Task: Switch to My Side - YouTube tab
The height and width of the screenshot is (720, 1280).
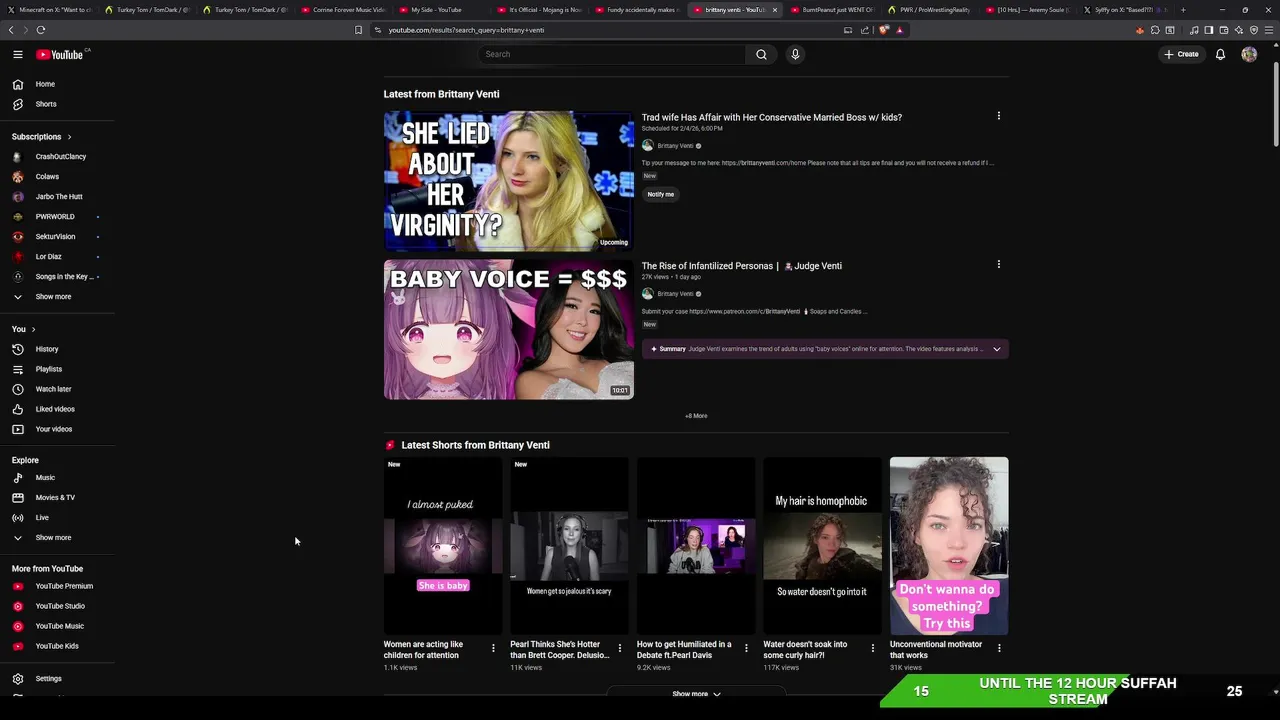Action: pos(441,10)
